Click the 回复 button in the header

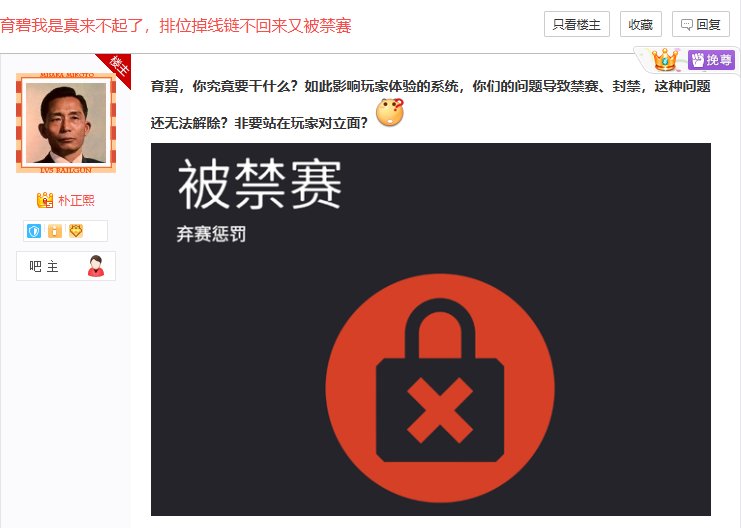[x=701, y=24]
